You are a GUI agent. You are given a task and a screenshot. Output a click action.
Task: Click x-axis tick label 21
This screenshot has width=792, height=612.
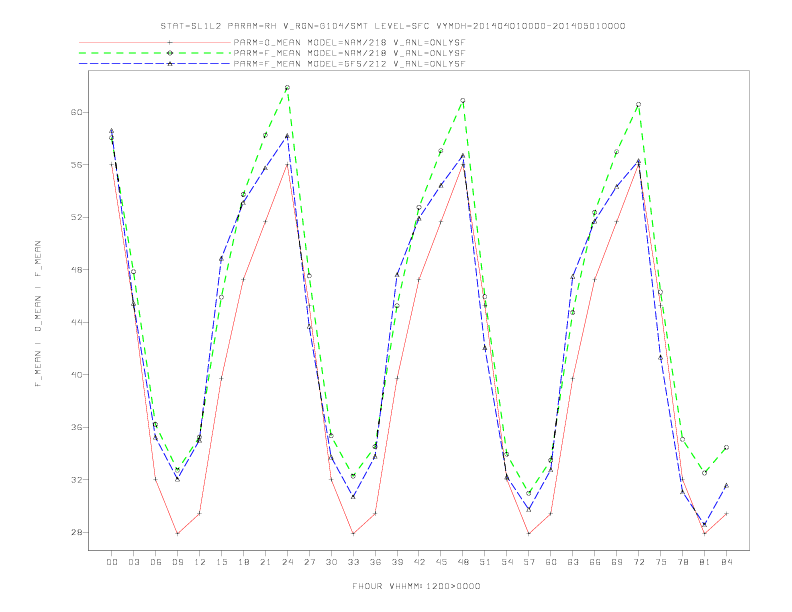[265, 562]
